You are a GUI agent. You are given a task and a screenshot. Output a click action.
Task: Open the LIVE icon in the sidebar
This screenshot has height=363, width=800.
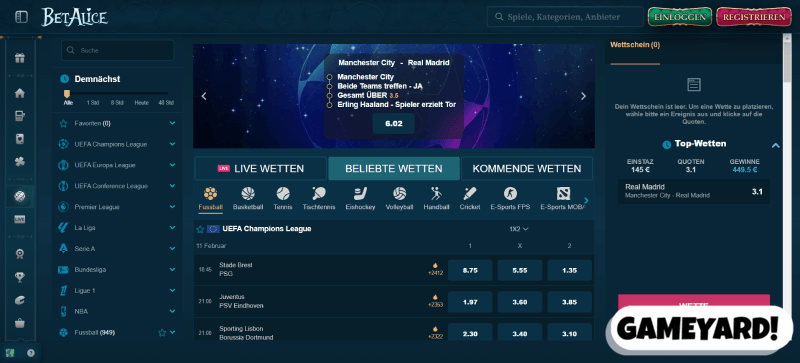point(20,219)
